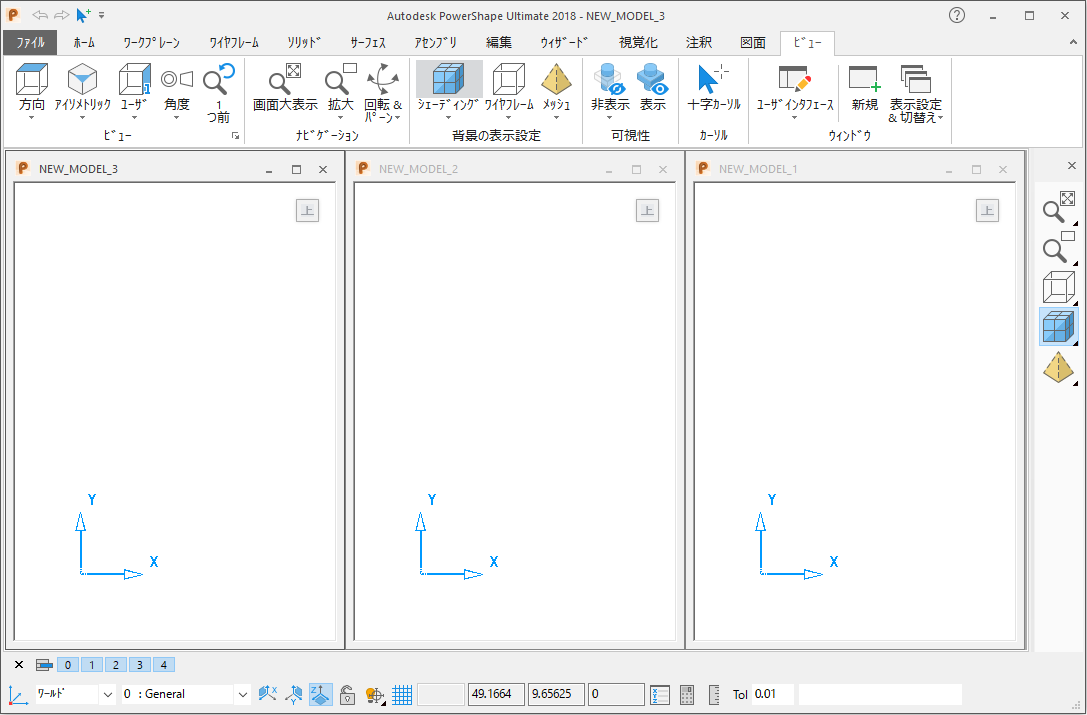This screenshot has height=715, width=1087.
Task: Switch to the サーフェス tab
Action: [368, 42]
